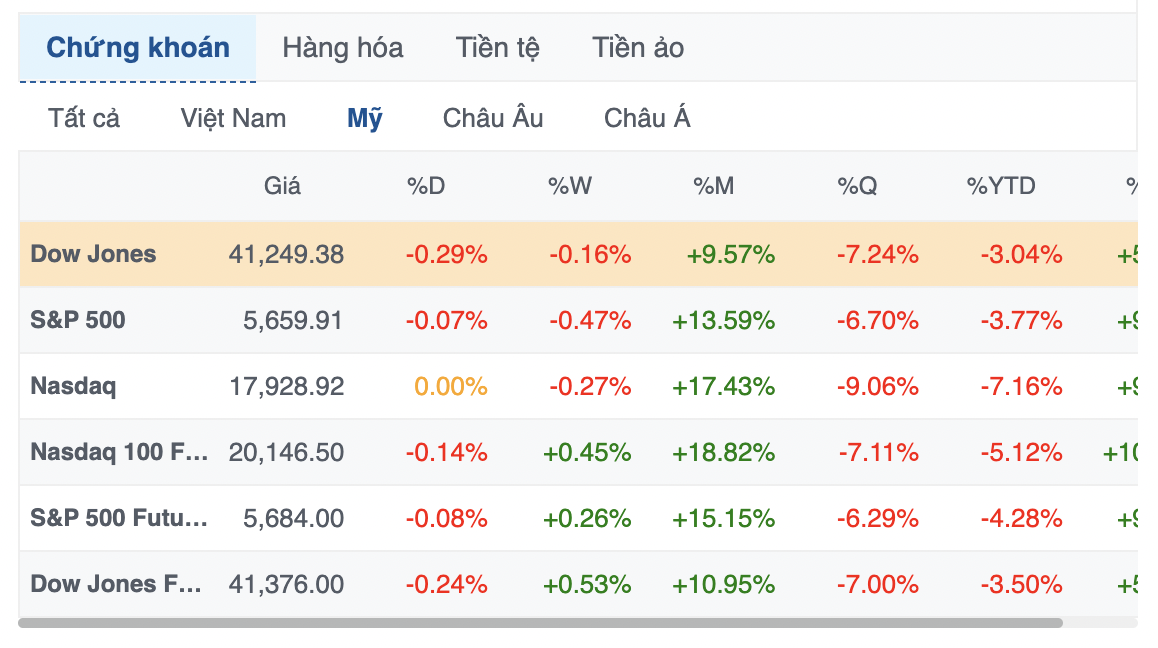The image size is (1158, 648).
Task: Click the Nasdaq index name
Action: coord(73,386)
